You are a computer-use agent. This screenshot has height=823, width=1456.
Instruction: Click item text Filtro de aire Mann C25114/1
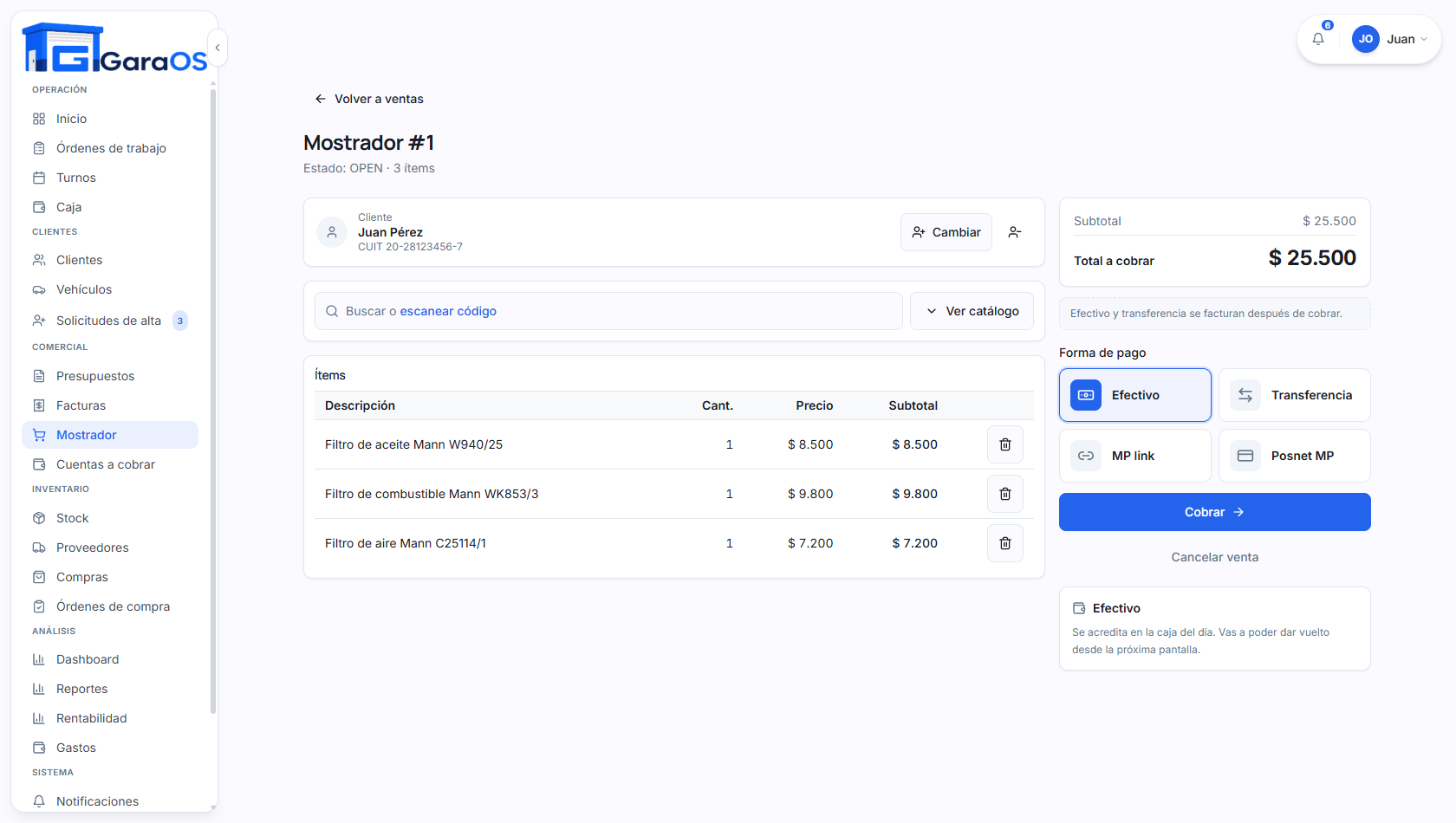pyautogui.click(x=406, y=543)
